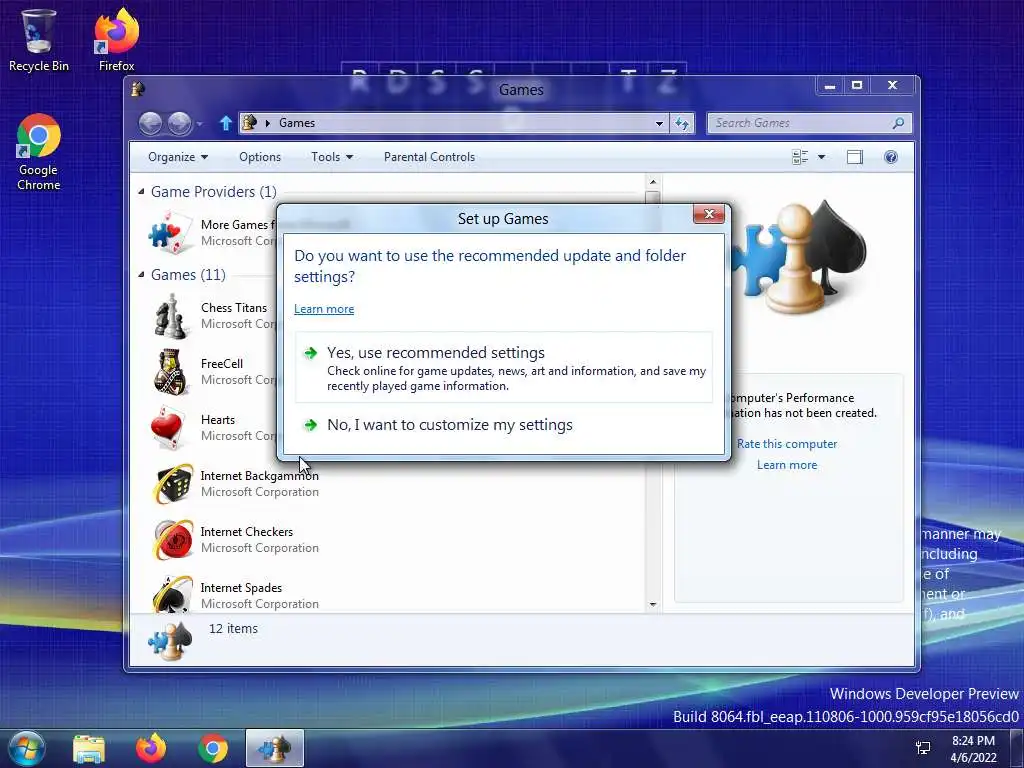Collapse the Games (11) group
This screenshot has width=1024, height=768.
click(141, 274)
